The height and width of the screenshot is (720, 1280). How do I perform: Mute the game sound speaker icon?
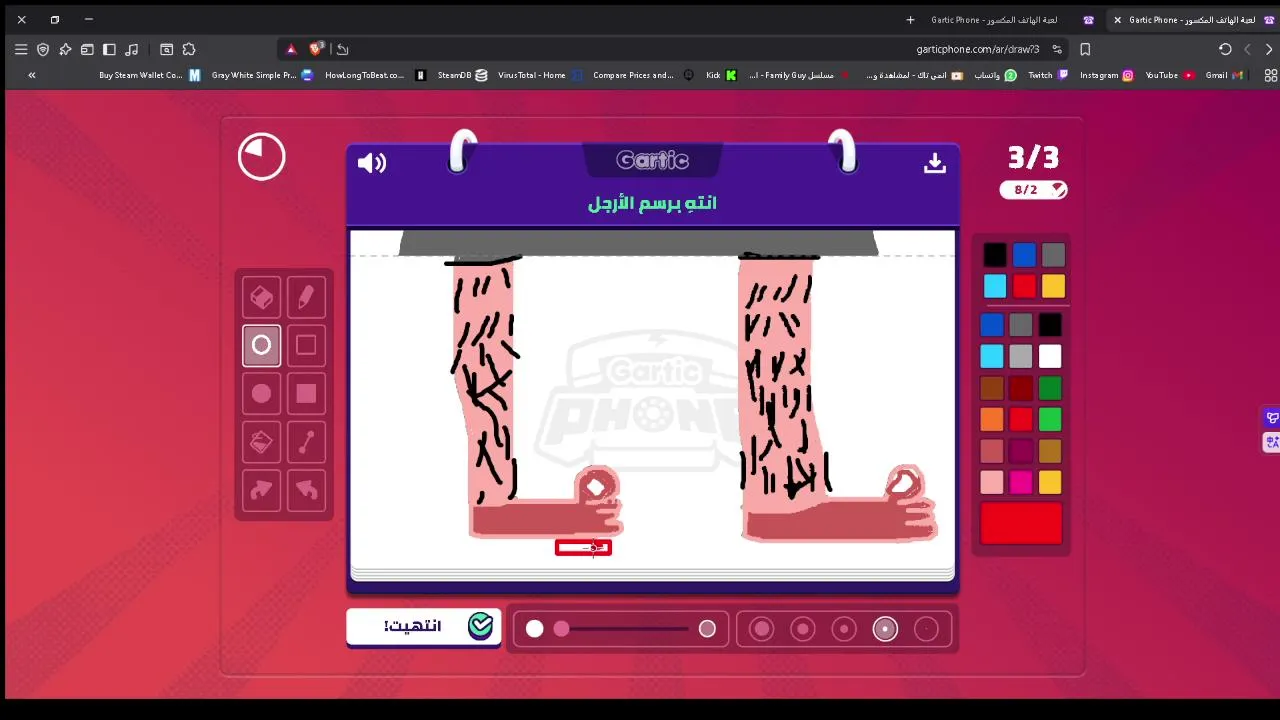tap(371, 163)
